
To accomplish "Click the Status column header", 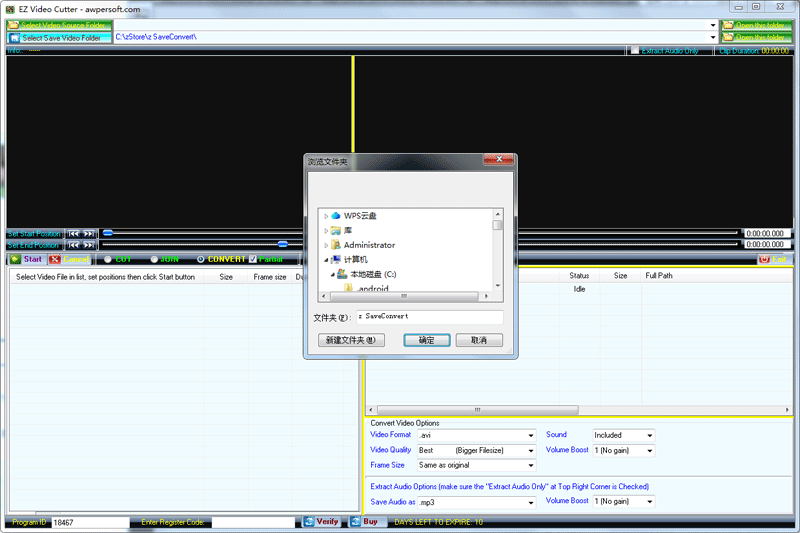I will point(579,275).
